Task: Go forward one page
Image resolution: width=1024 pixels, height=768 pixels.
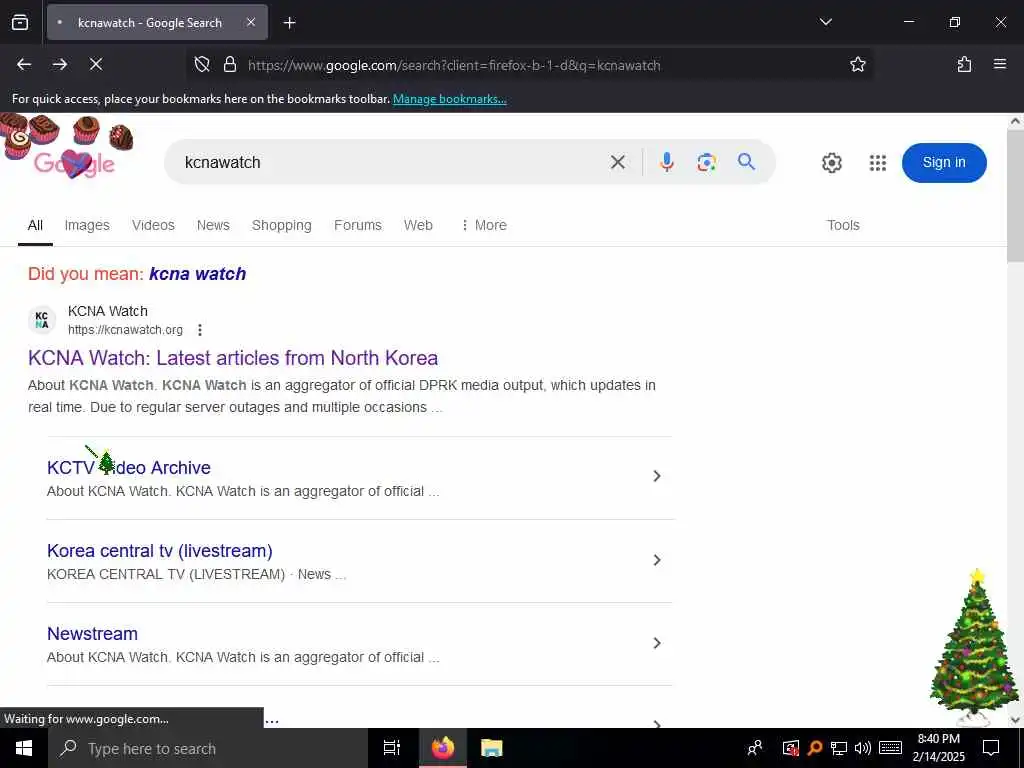Action: [60, 64]
